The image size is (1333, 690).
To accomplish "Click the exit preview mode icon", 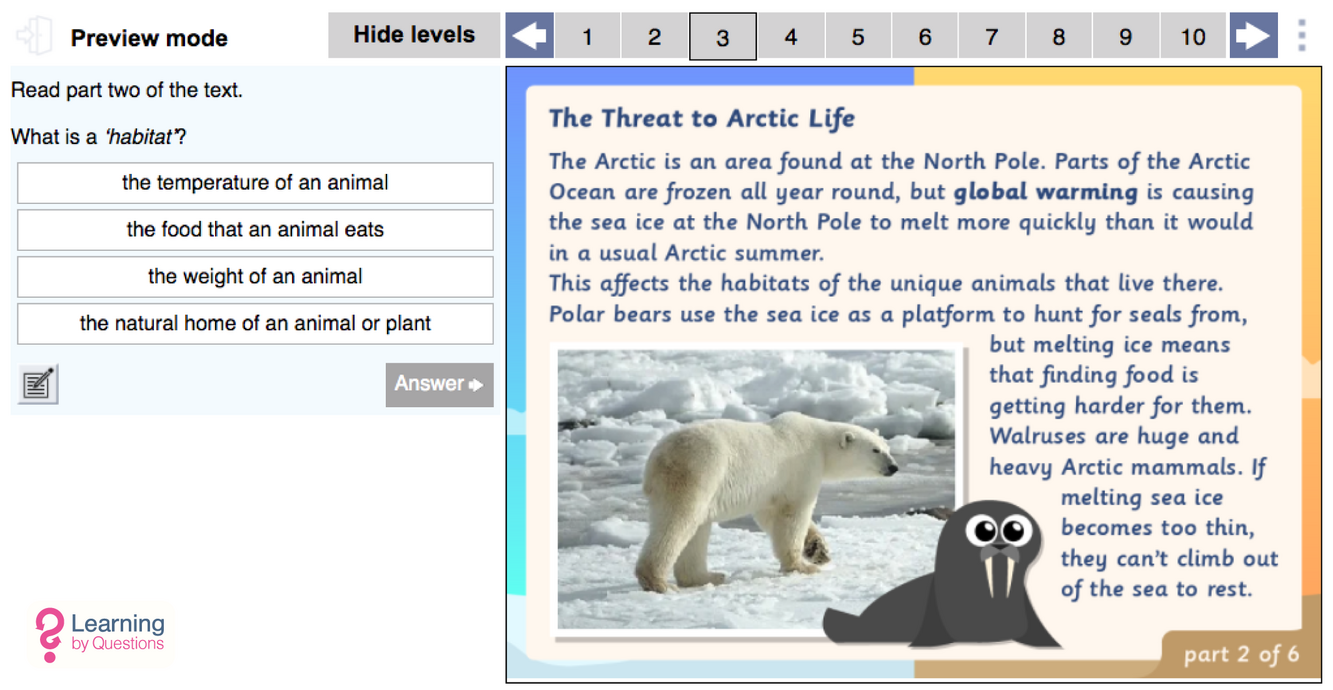I will point(34,36).
